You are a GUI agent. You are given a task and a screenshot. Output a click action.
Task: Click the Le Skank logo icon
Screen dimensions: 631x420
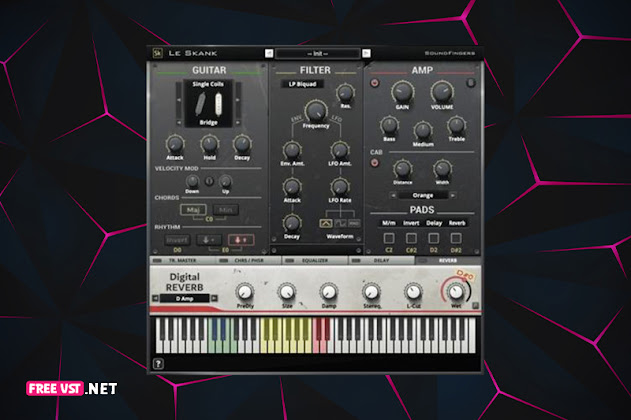(158, 53)
